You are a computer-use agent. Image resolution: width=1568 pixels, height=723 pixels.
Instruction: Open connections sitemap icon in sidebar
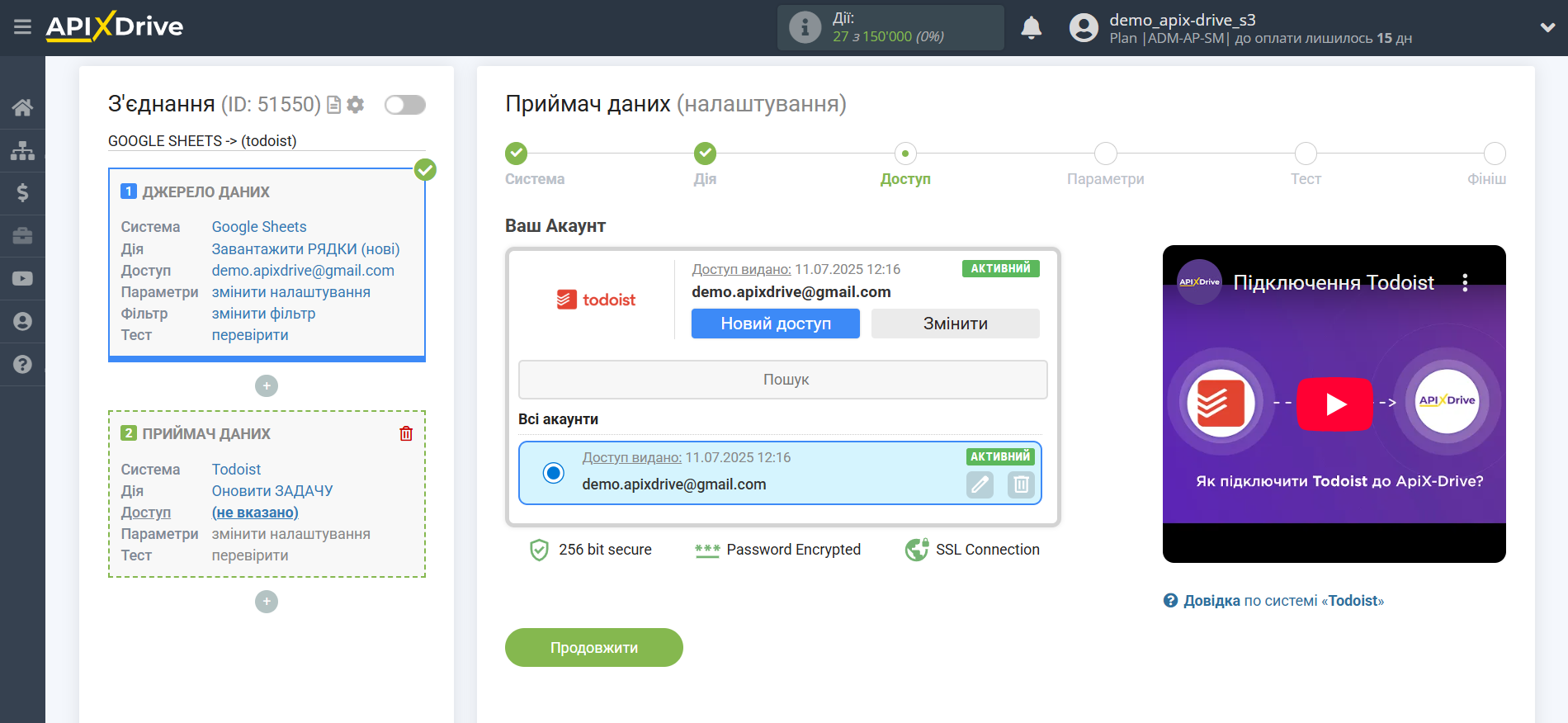[22, 150]
